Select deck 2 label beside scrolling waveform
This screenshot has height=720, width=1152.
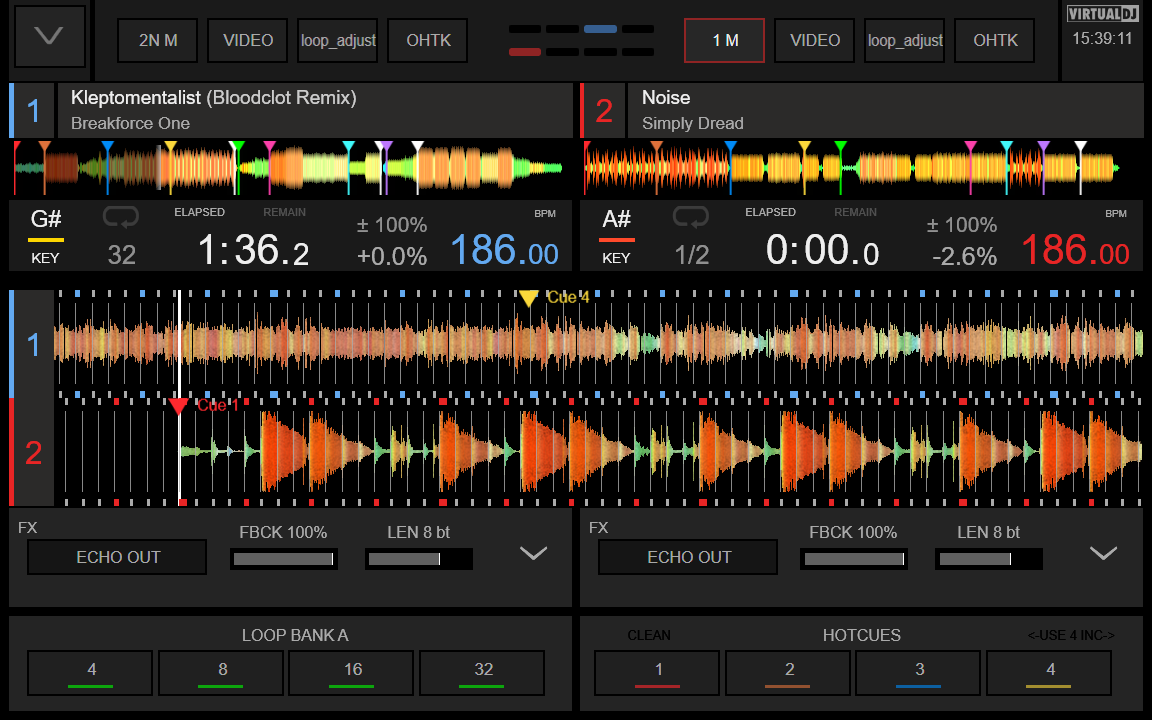[x=33, y=453]
